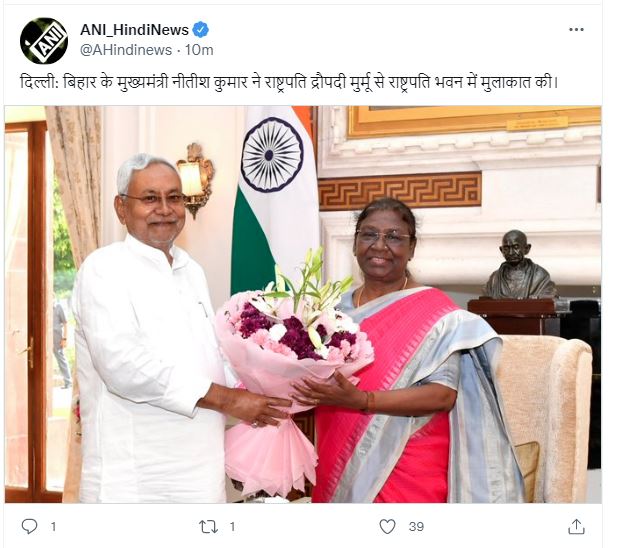This screenshot has width=630, height=548.
Task: Click the like count 39
Action: 416,527
